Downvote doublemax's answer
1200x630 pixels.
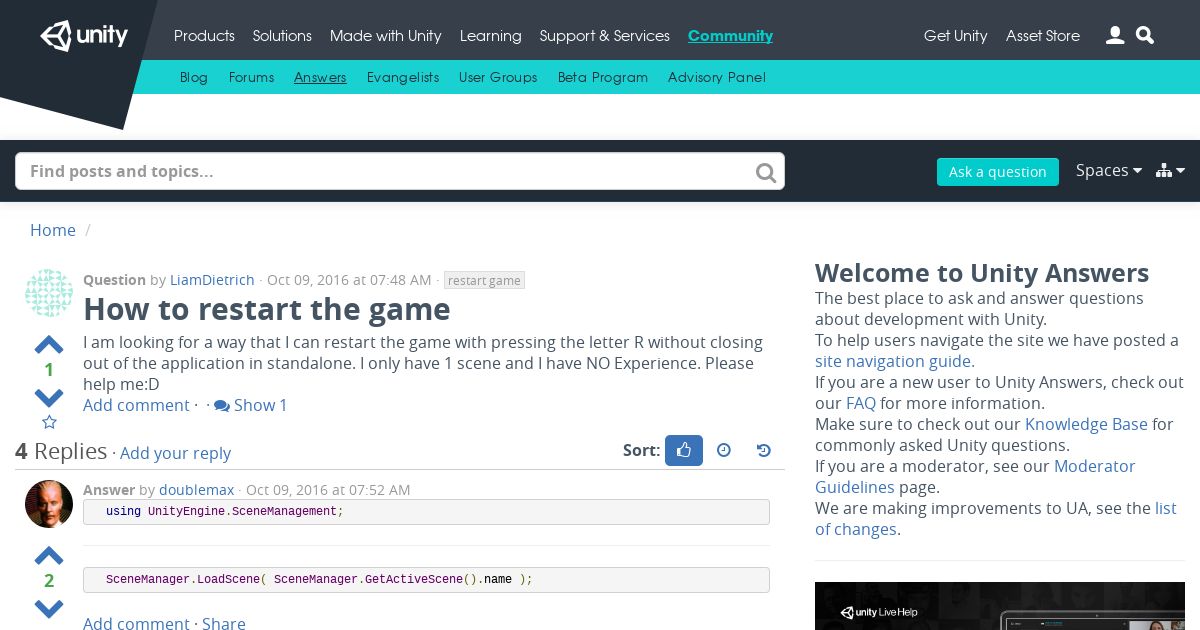click(49, 607)
